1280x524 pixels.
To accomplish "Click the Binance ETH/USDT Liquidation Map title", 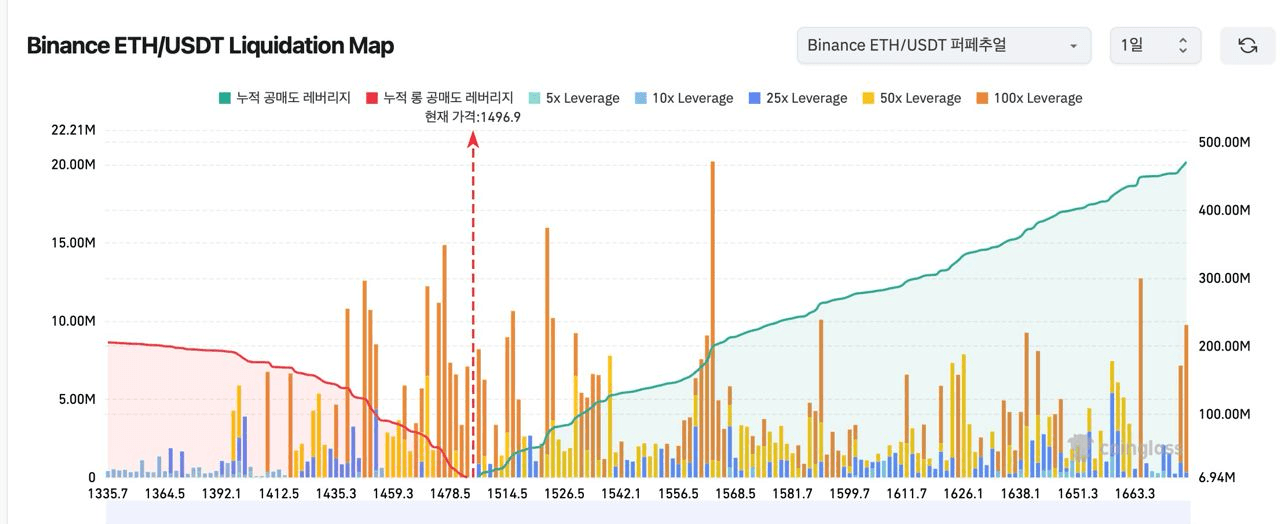I will 210,46.
